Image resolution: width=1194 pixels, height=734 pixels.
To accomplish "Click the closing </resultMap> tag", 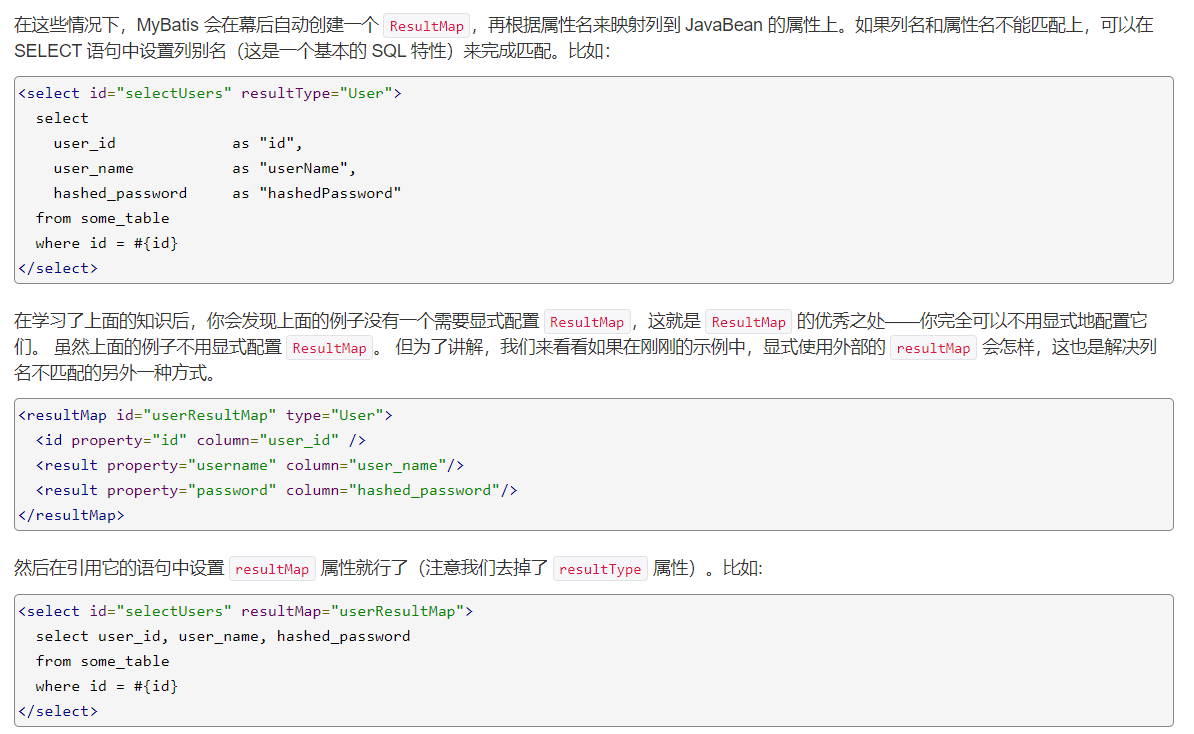I will (x=72, y=515).
